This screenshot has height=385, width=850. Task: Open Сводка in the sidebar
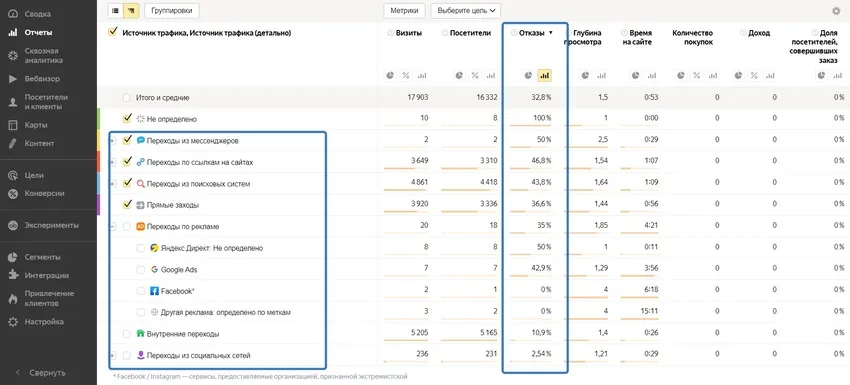tap(30, 14)
